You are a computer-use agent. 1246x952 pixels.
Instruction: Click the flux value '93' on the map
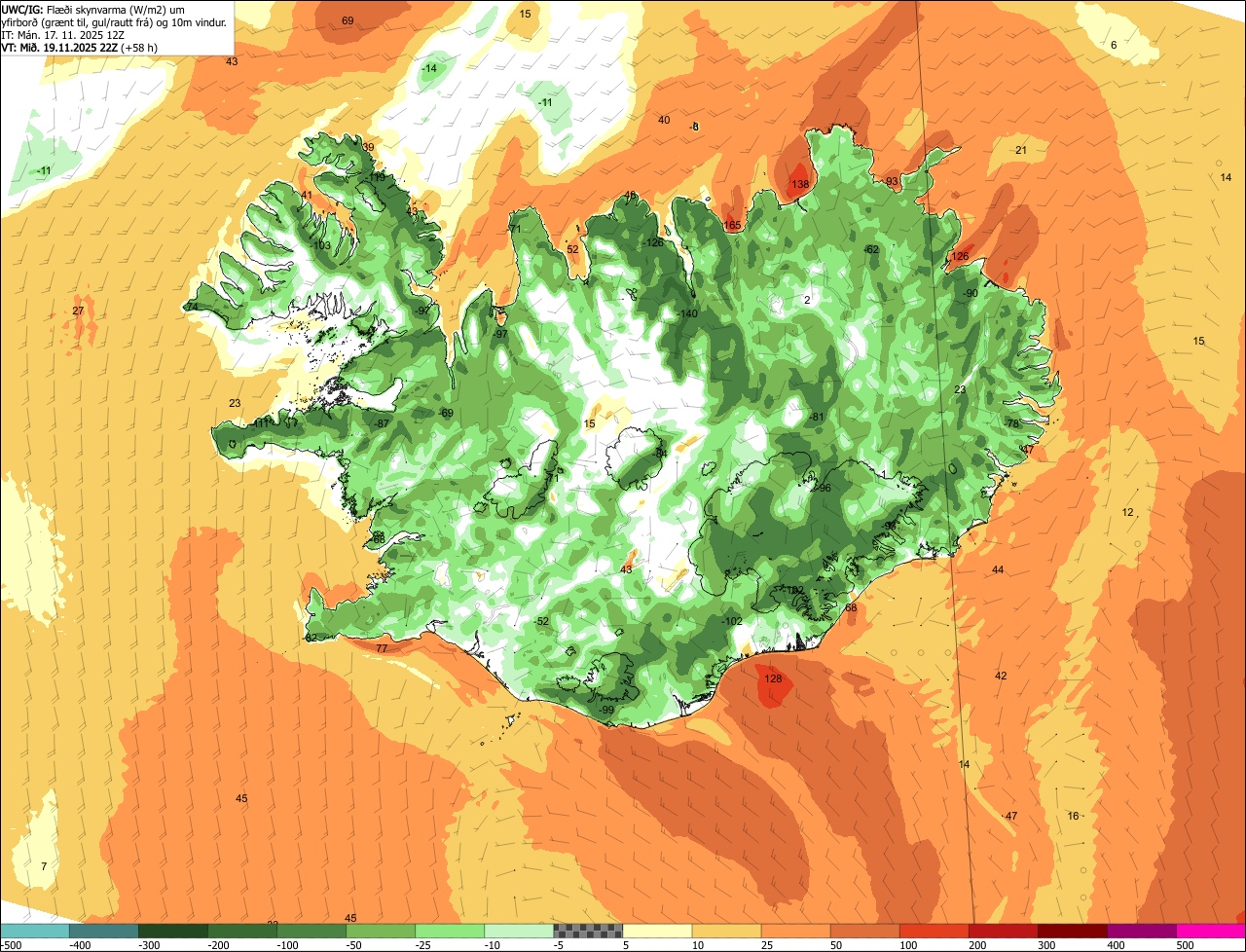pyautogui.click(x=892, y=182)
